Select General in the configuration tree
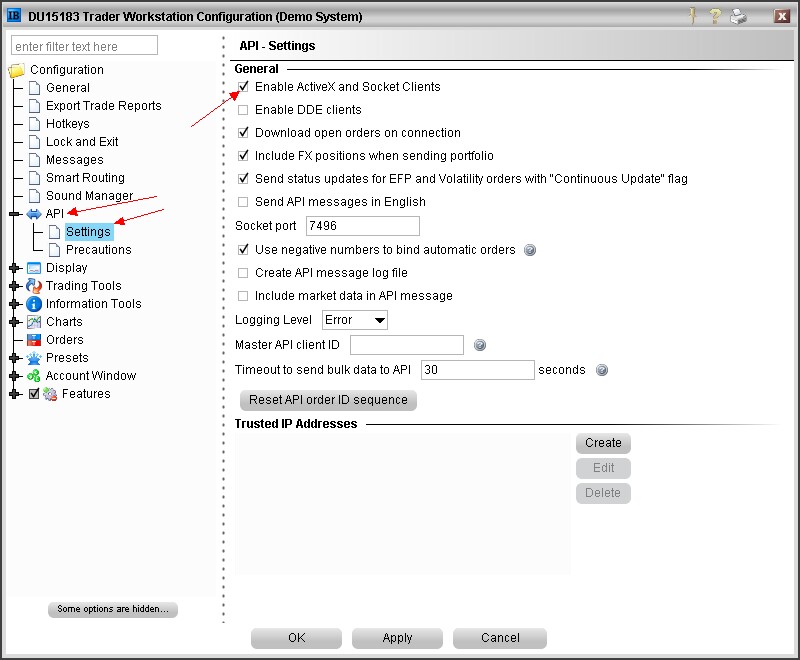Screen dimensions: 800x660 [x=68, y=88]
